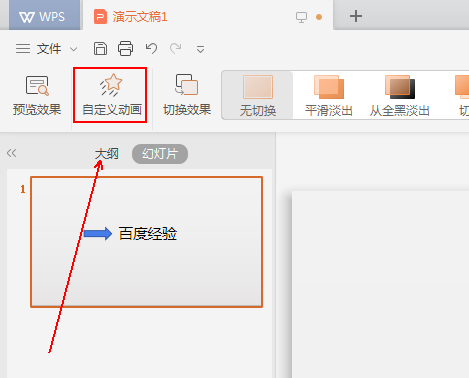Expand the quick access toolbar customize arrow
469x378 pixels.
tap(200, 50)
